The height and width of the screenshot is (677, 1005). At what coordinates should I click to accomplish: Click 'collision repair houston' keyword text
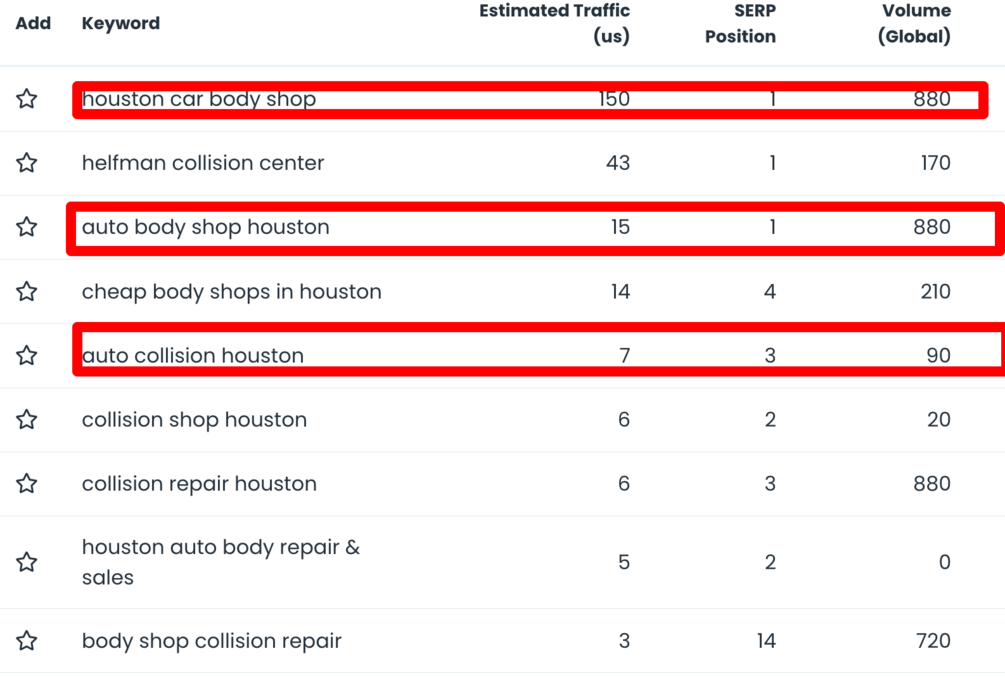(199, 484)
